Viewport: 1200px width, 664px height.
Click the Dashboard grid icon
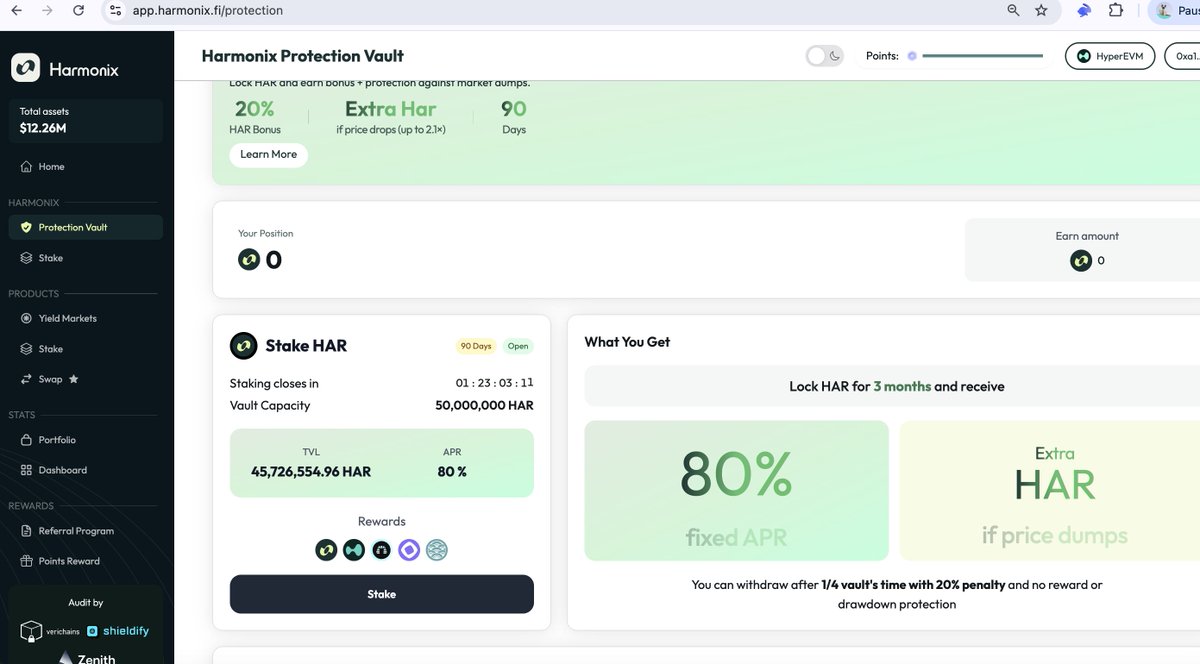pyautogui.click(x=27, y=470)
